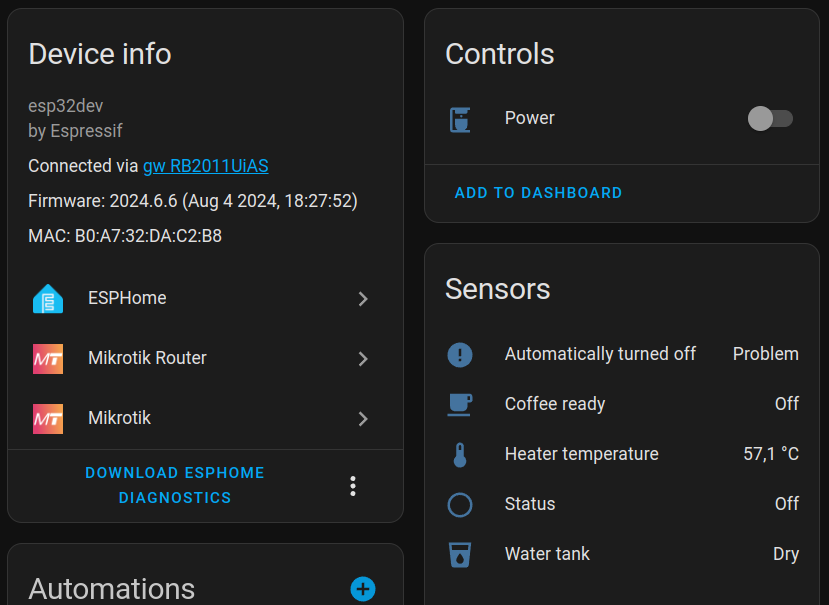Image resolution: width=829 pixels, height=605 pixels.
Task: Click the Mikrotik Router MT logo
Action: tap(48, 359)
